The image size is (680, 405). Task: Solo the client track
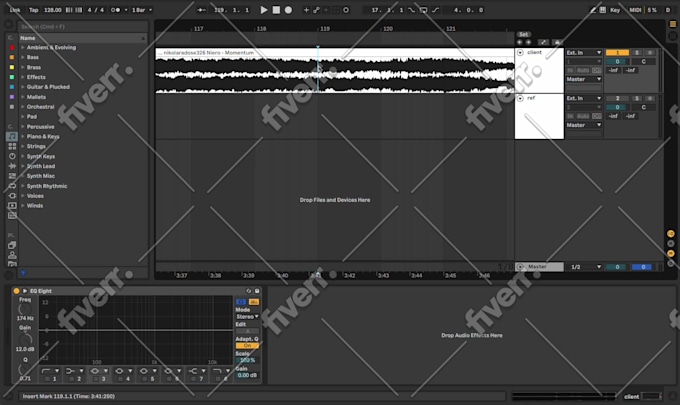point(637,52)
